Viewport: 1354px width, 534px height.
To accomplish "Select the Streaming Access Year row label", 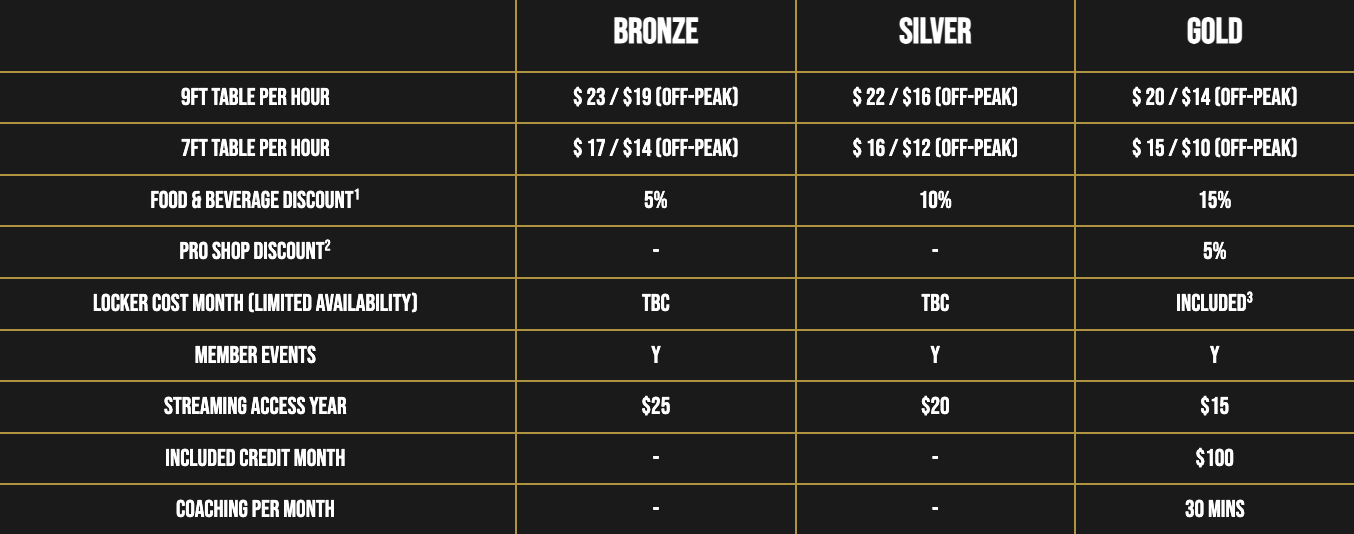I will (254, 406).
